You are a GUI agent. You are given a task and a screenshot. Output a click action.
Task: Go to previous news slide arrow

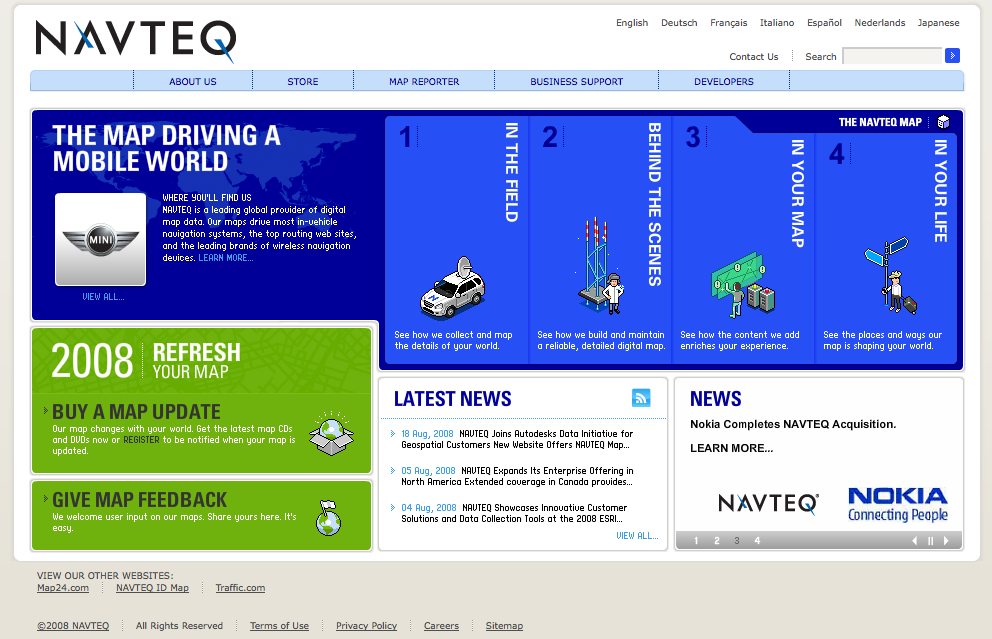[914, 540]
